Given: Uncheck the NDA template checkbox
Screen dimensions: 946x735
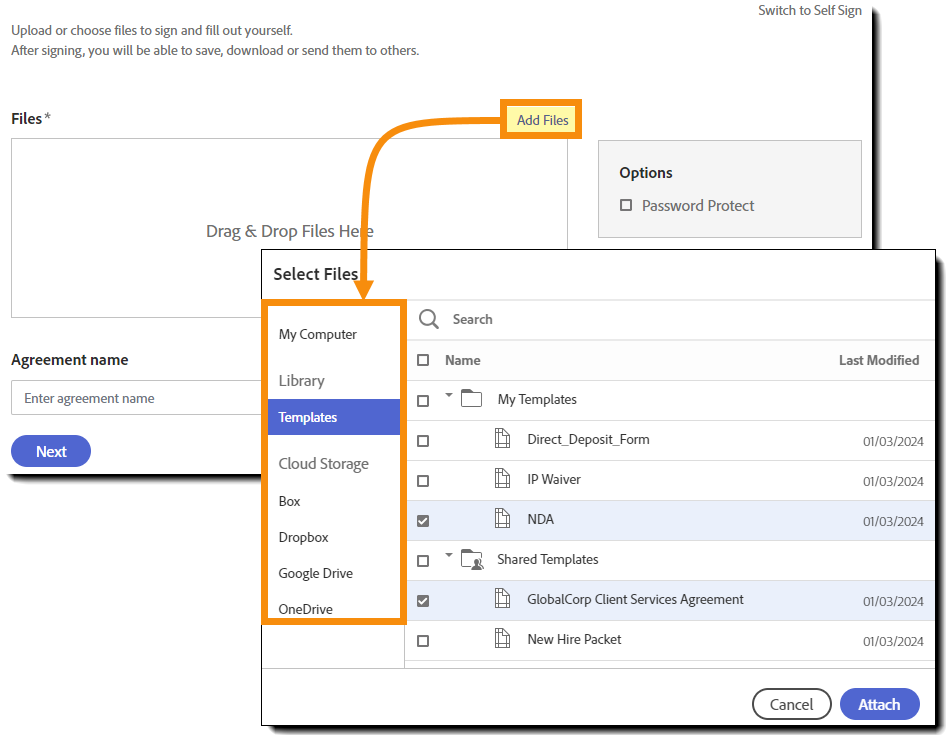Looking at the screenshot, I should 423,518.
